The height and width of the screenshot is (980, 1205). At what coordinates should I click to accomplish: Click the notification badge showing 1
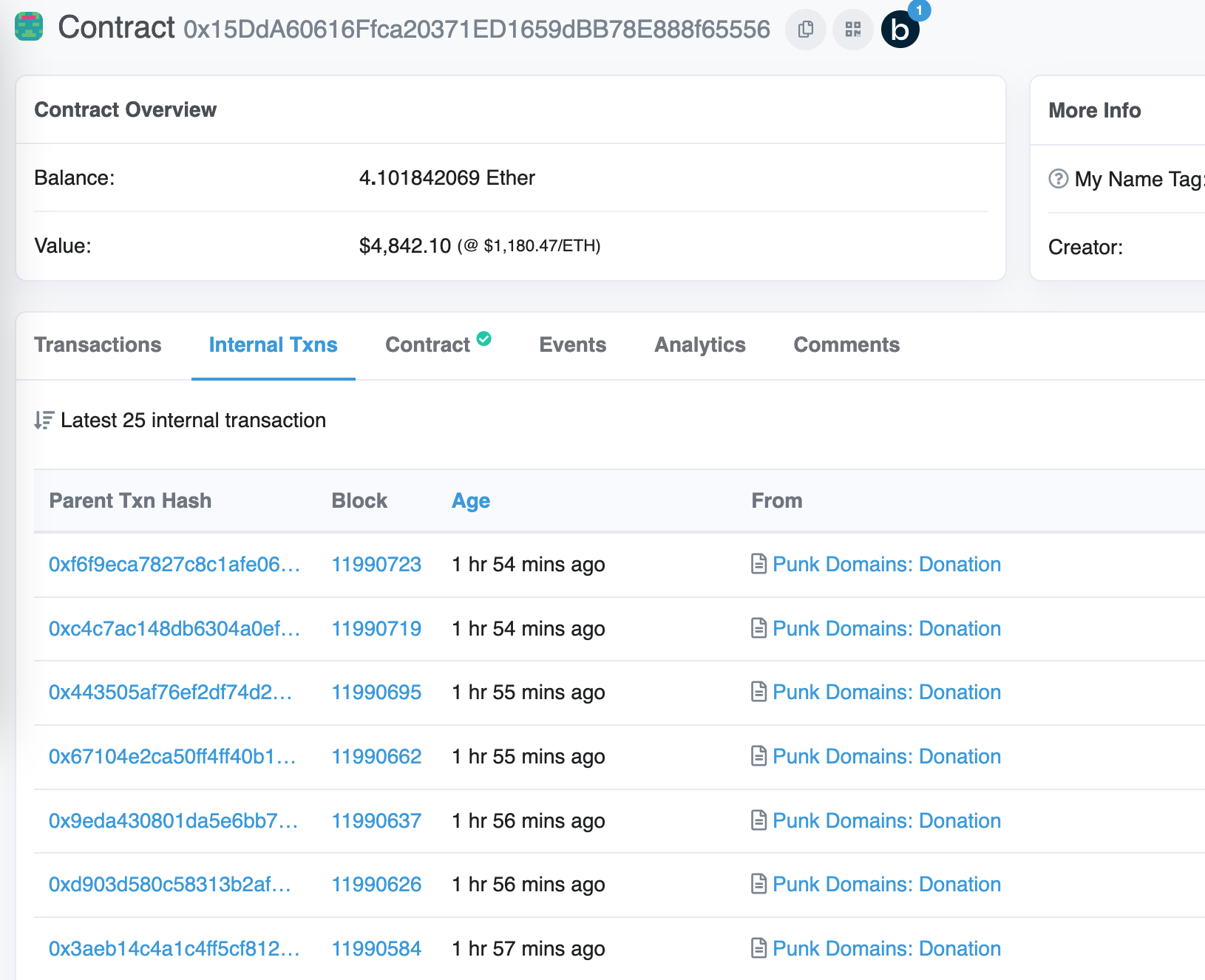click(919, 10)
